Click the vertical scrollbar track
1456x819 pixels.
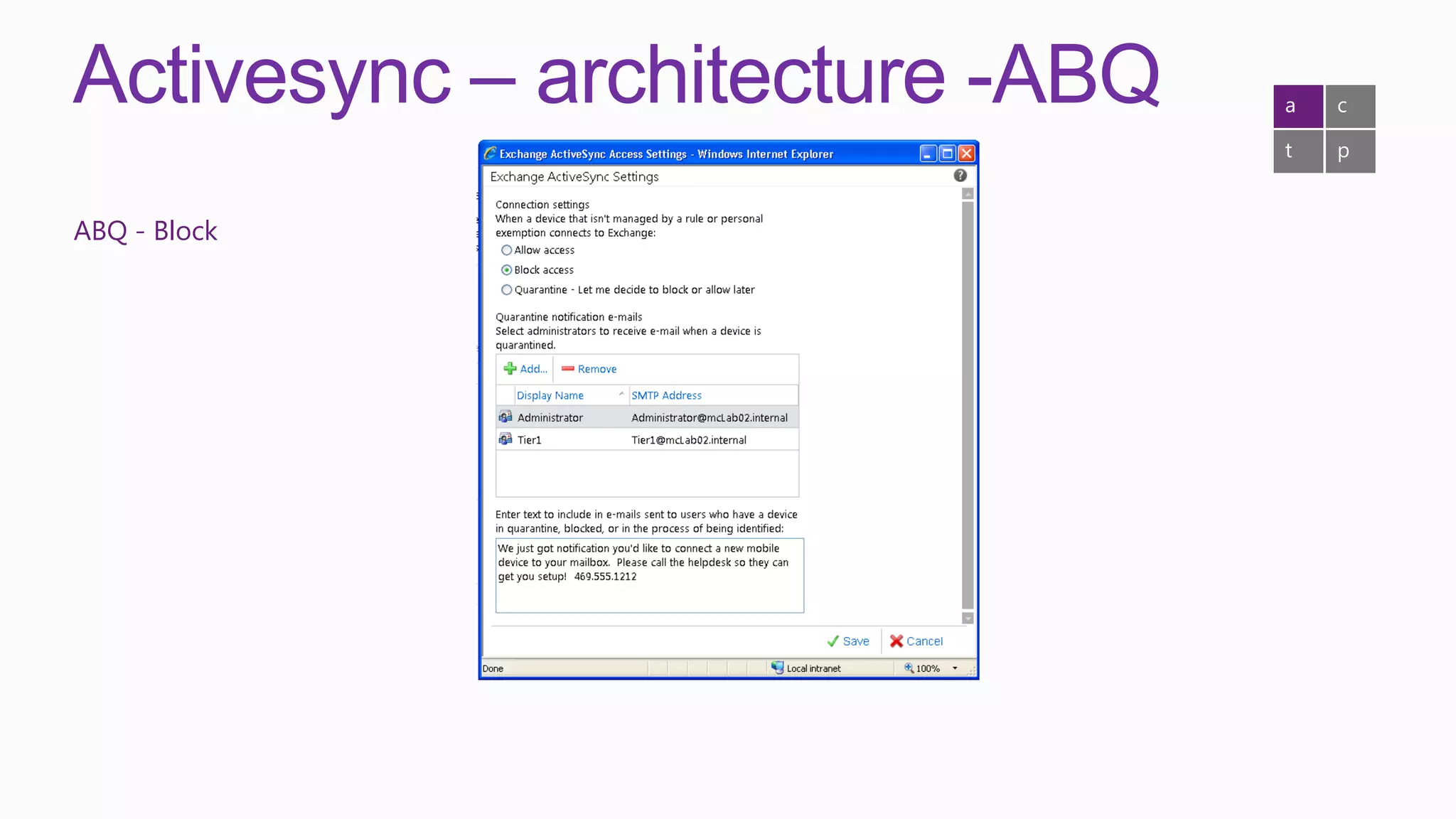pyautogui.click(x=968, y=405)
